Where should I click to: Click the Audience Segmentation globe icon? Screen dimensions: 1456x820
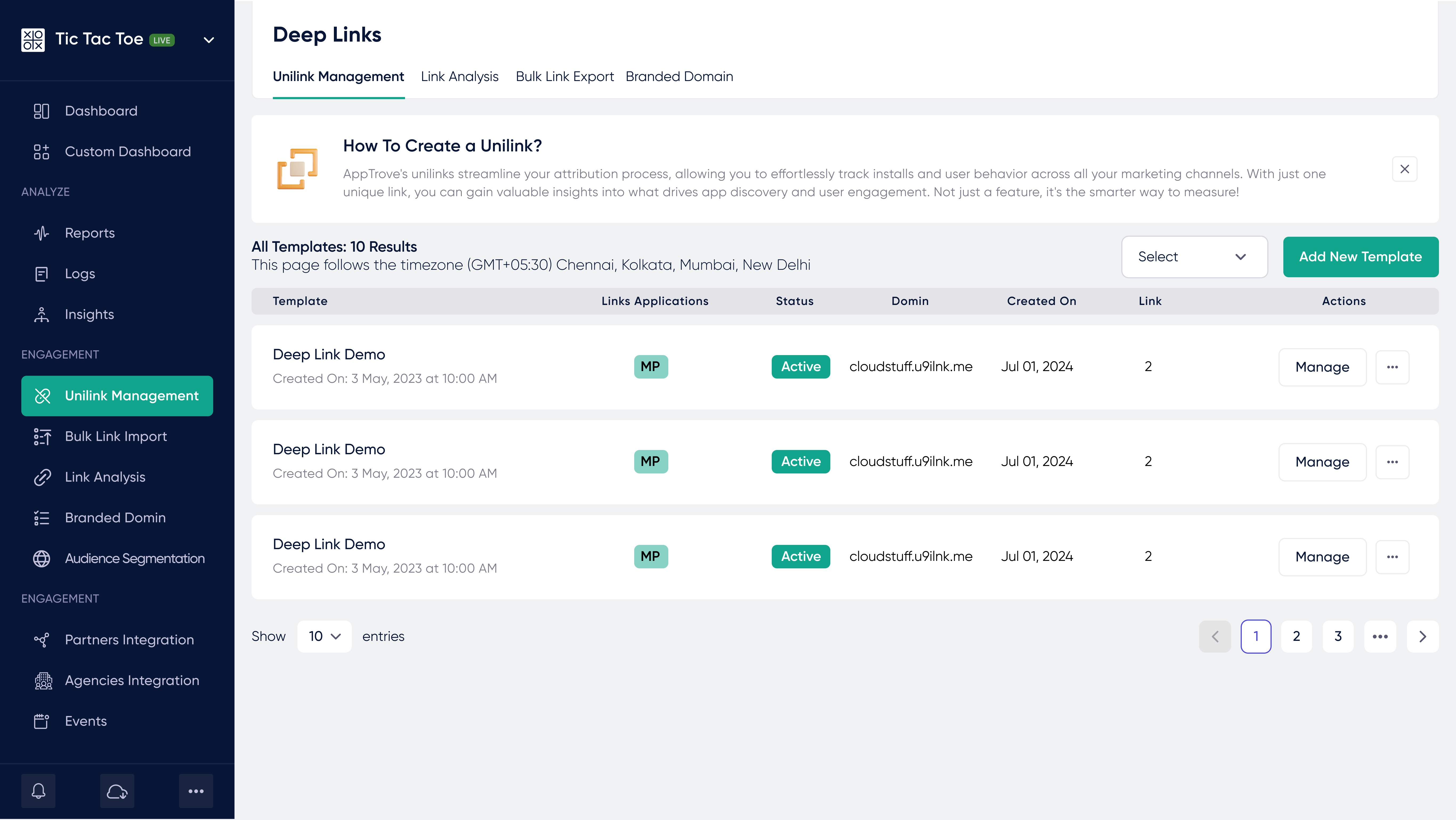(x=41, y=559)
